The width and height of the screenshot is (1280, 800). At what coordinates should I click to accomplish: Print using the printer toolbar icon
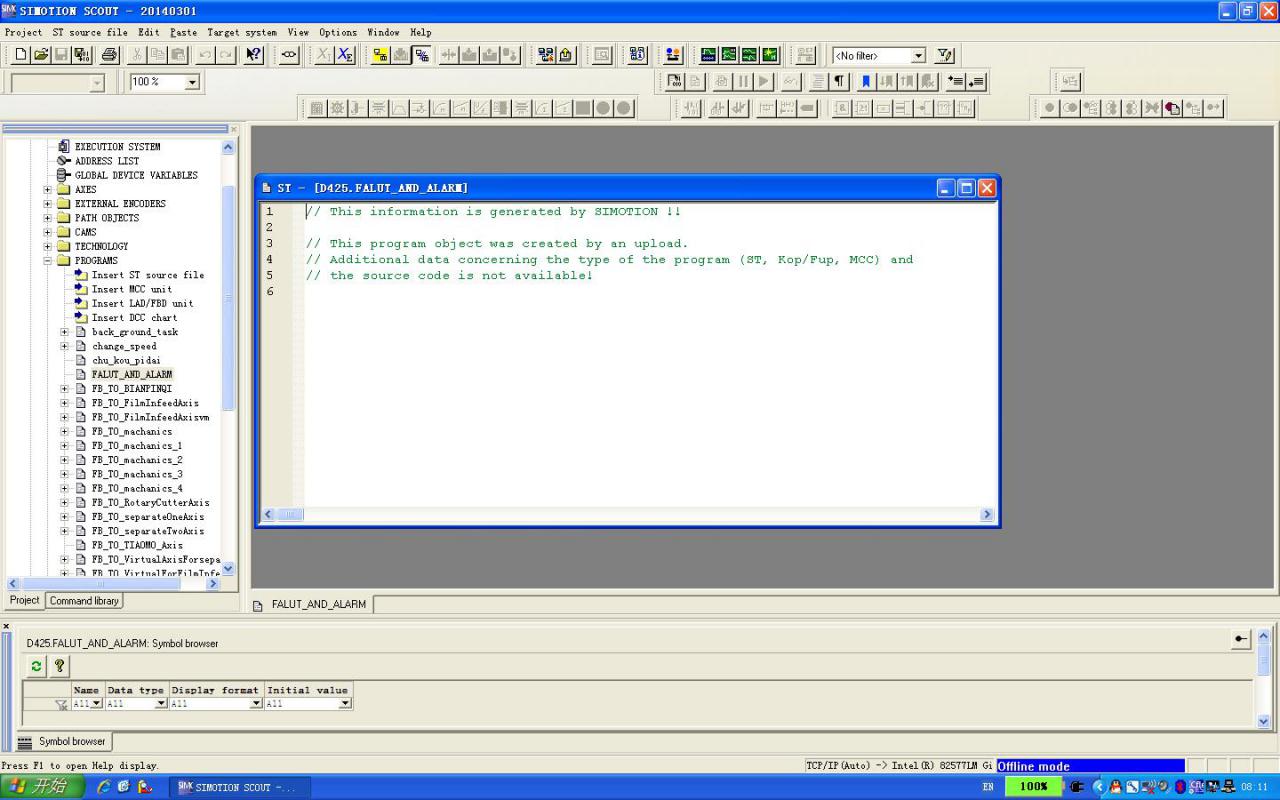pyautogui.click(x=109, y=55)
